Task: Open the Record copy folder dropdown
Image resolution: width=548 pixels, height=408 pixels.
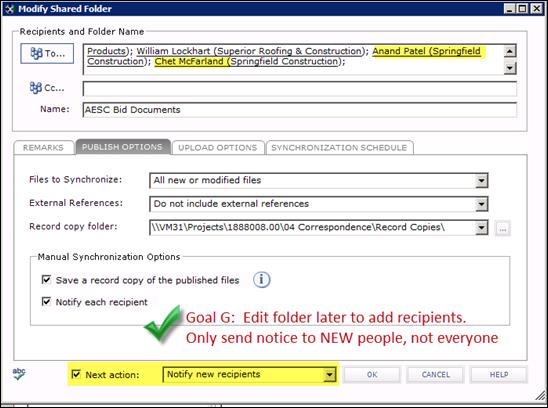Action: [x=481, y=228]
